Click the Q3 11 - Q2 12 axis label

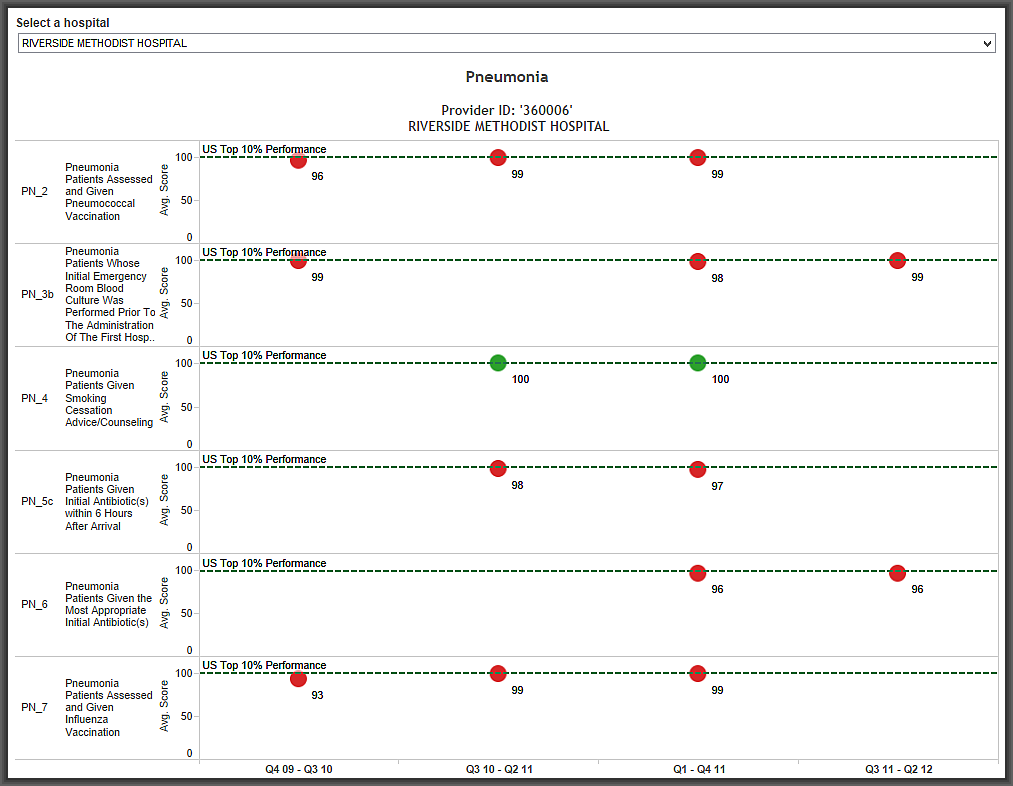pyautogui.click(x=899, y=769)
